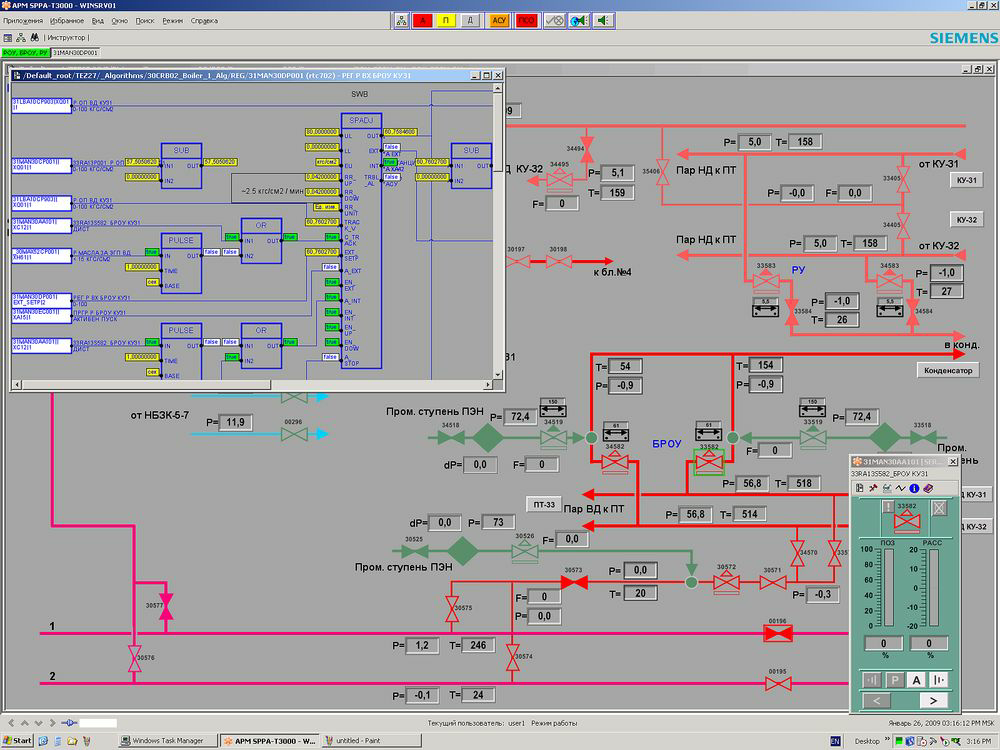Image resolution: width=1000 pixels, height=750 pixels.
Task: Click the faceplate document icon
Action: (860, 488)
